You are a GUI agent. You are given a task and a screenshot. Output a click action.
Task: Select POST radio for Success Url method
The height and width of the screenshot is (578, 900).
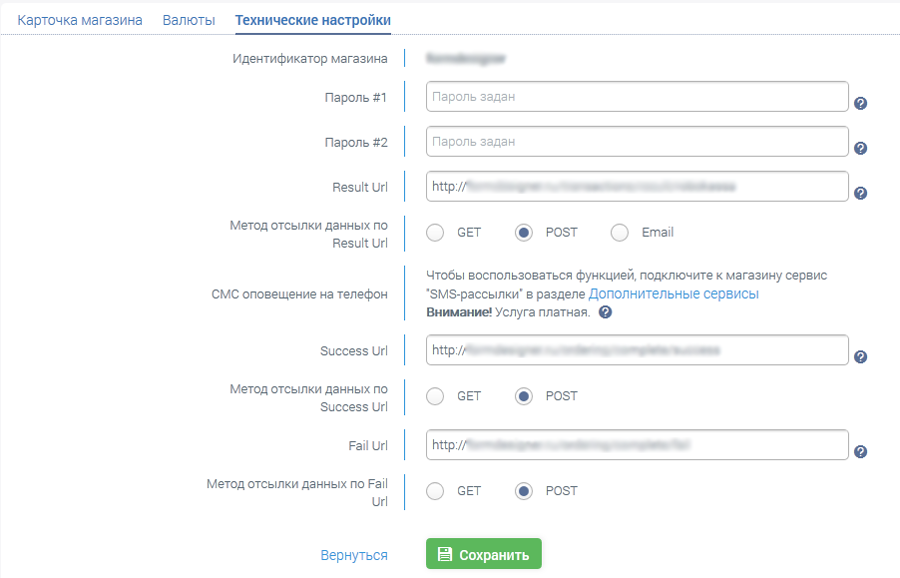(x=523, y=396)
